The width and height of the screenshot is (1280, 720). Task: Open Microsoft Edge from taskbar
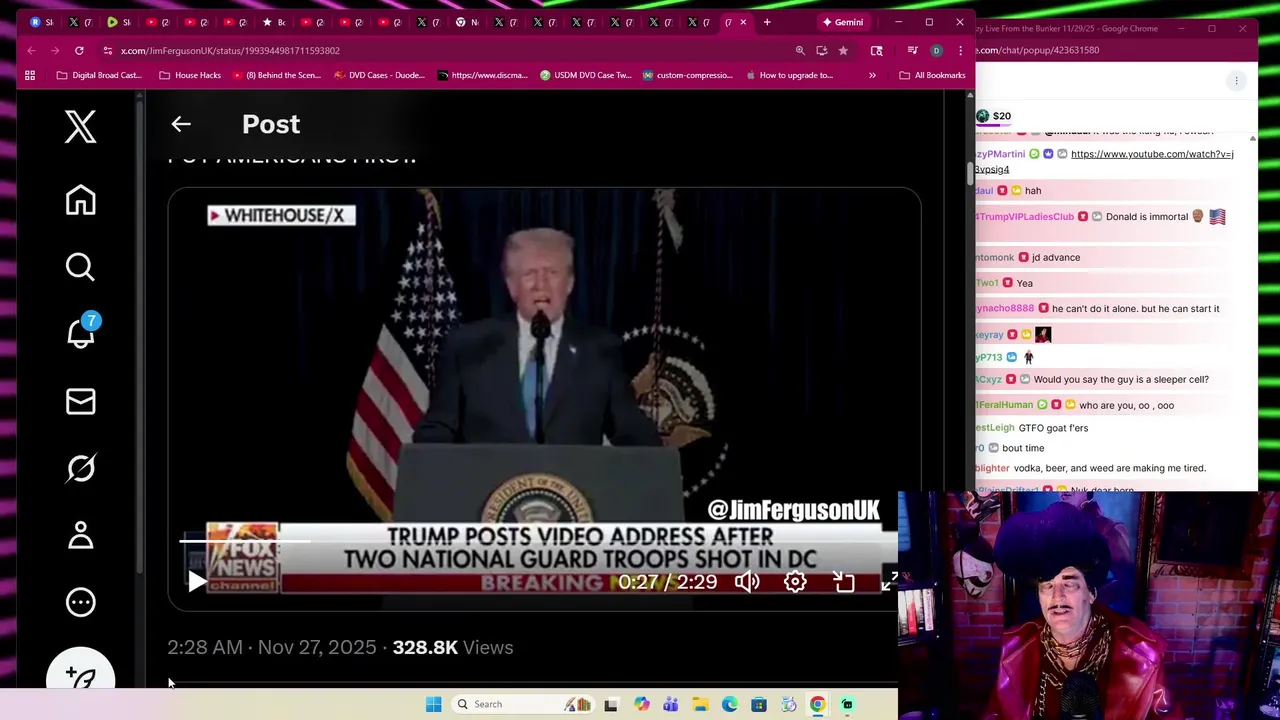tap(730, 704)
